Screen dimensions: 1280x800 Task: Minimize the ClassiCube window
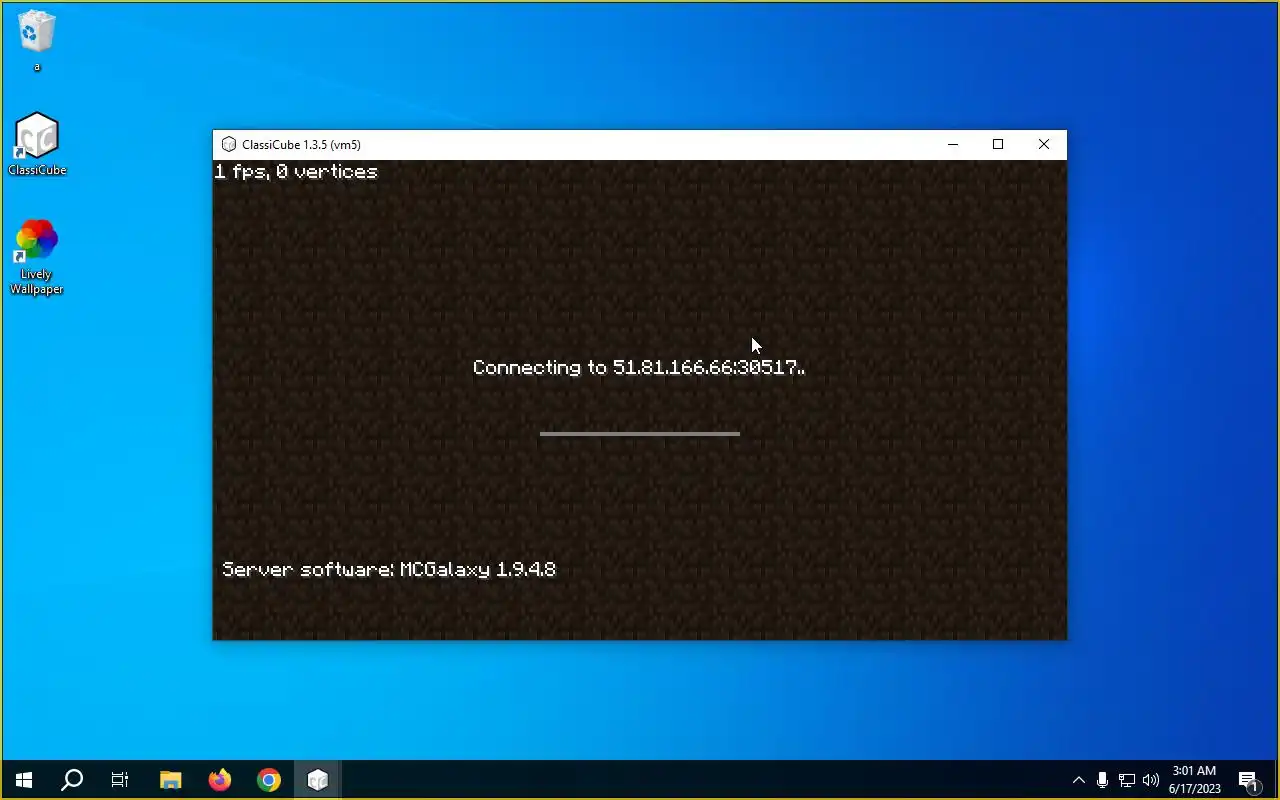(953, 145)
